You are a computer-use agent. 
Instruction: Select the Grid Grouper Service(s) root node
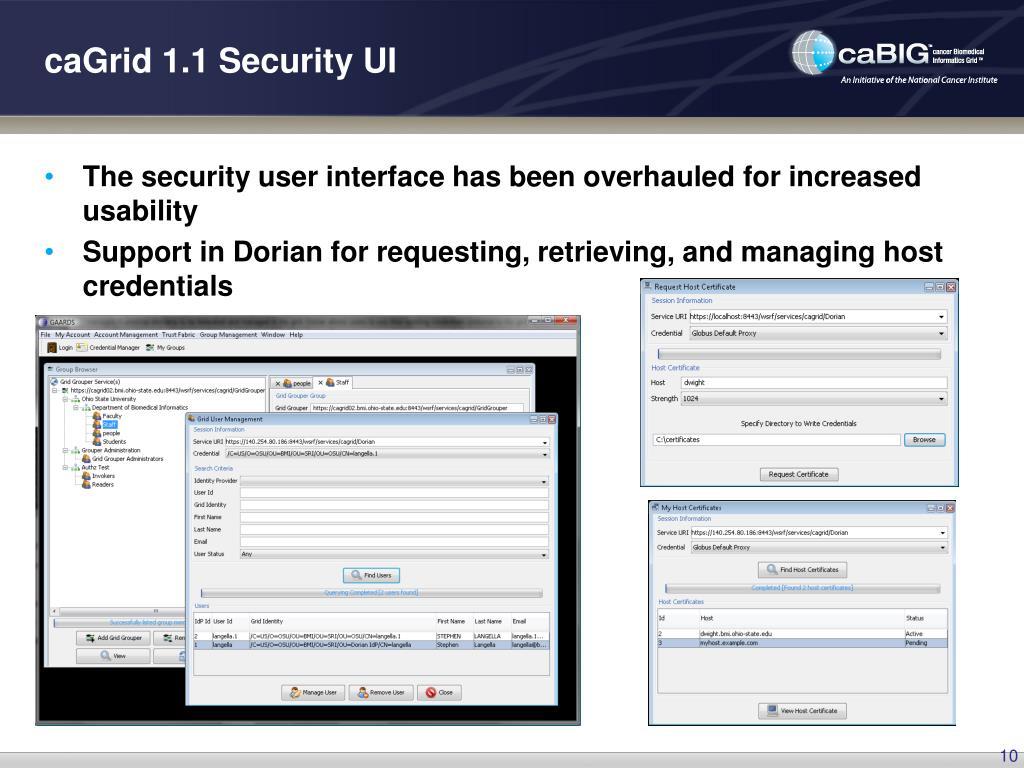click(86, 381)
